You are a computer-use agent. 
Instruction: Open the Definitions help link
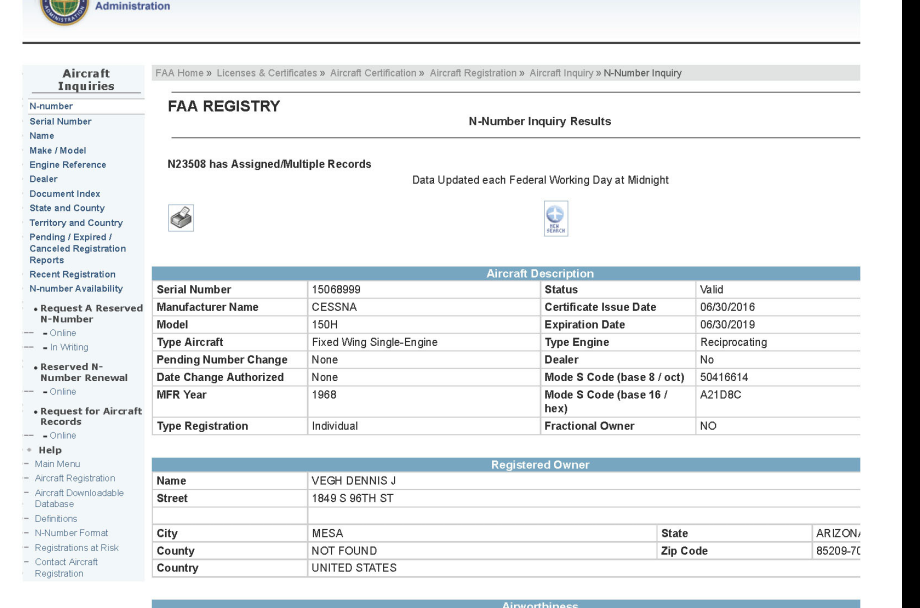click(56, 519)
